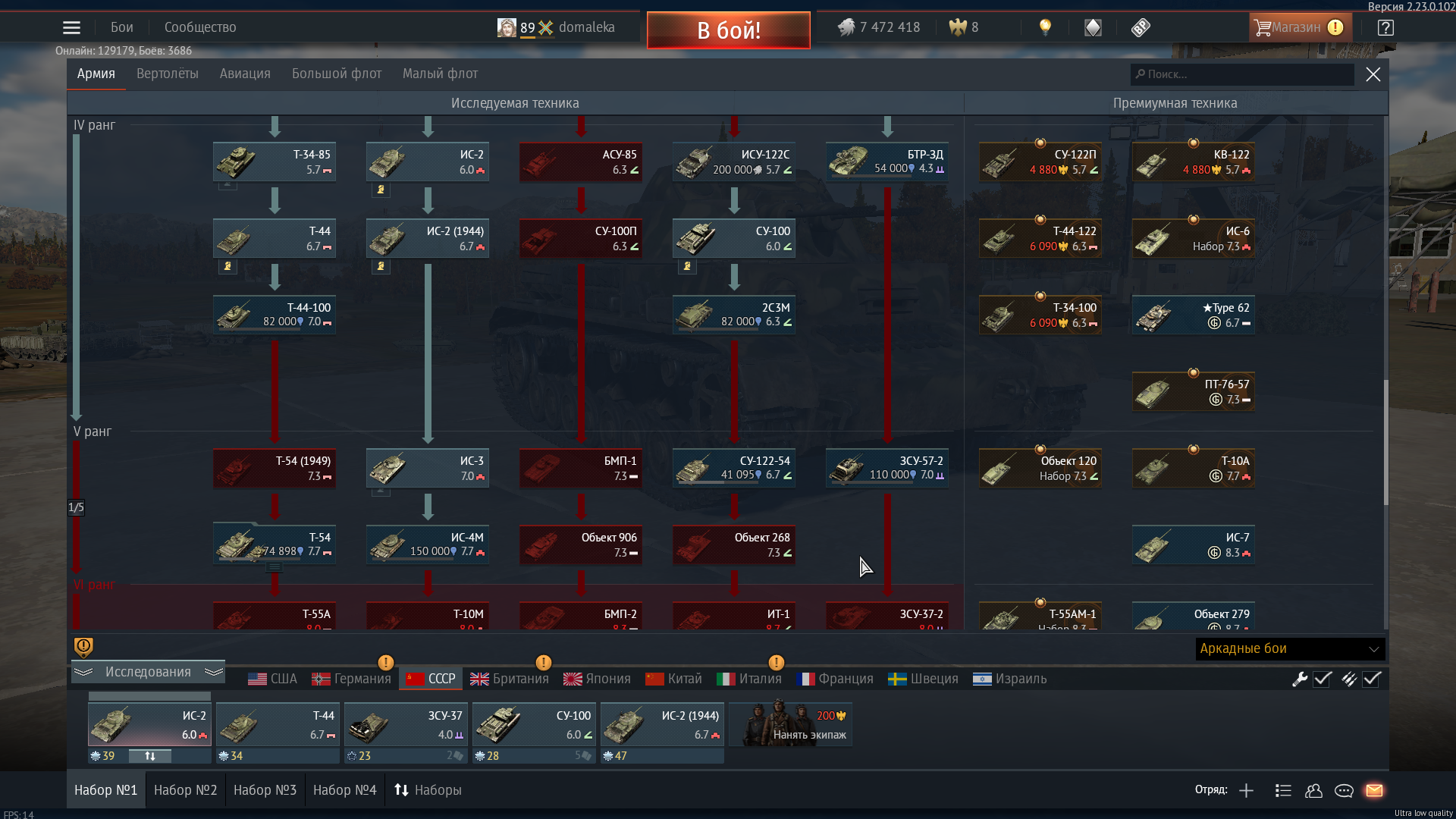Viewport: 1456px width, 819px height.
Task: Expand the folder marker under ИС-2 card
Action: click(381, 190)
